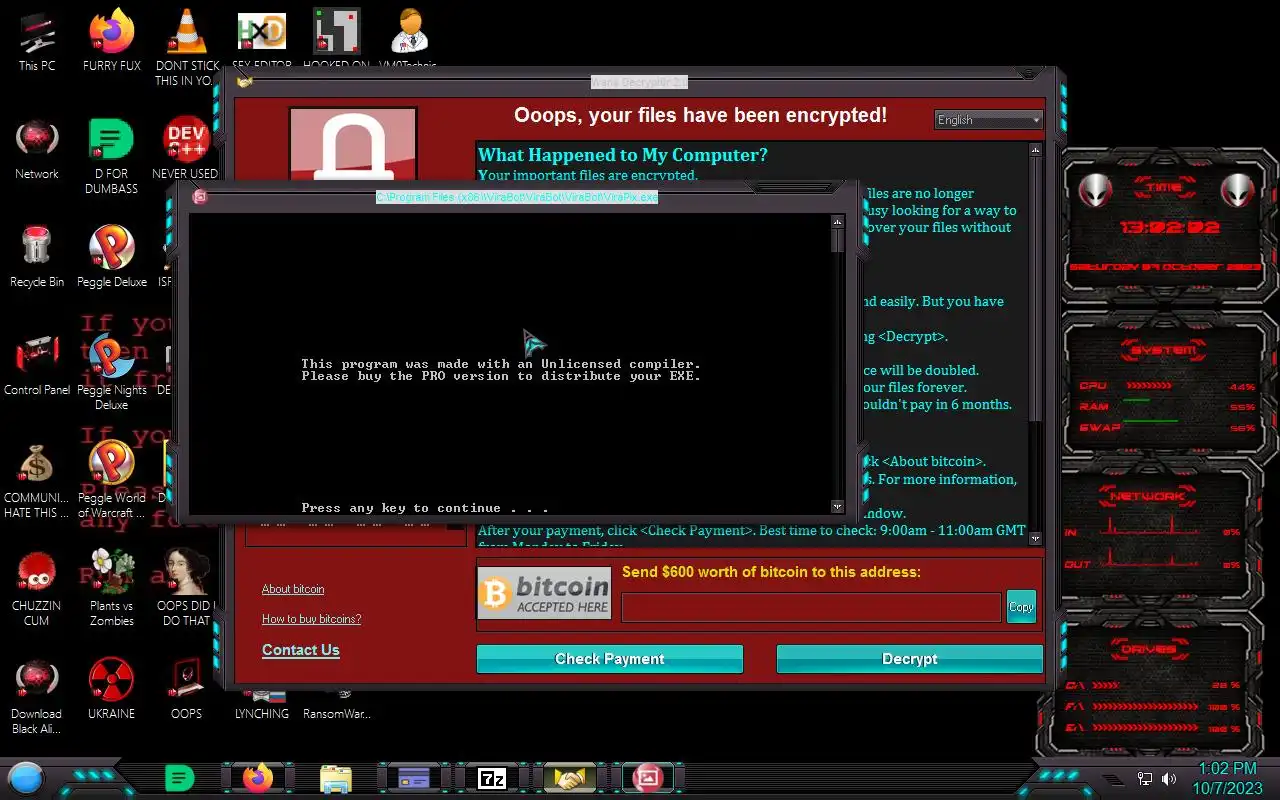
Task: Open the Download Black Ali... desktop icon
Action: click(37, 694)
